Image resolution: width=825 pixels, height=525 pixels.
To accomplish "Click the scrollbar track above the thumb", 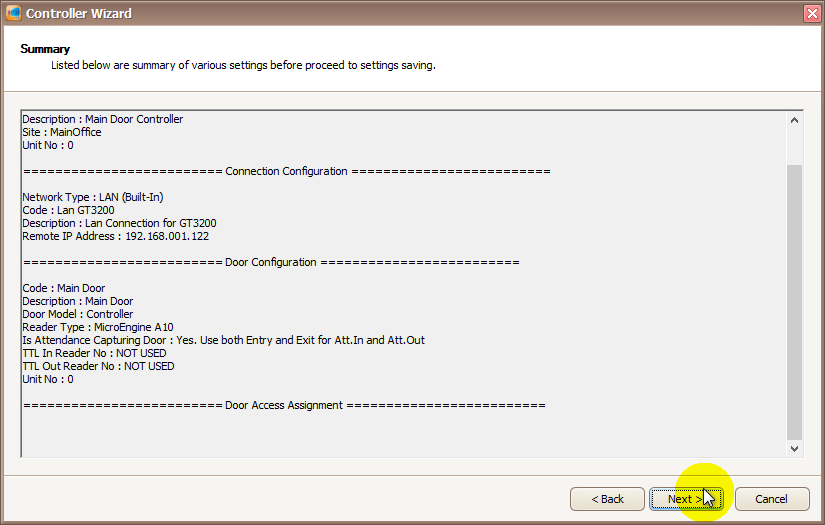I will pos(795,145).
